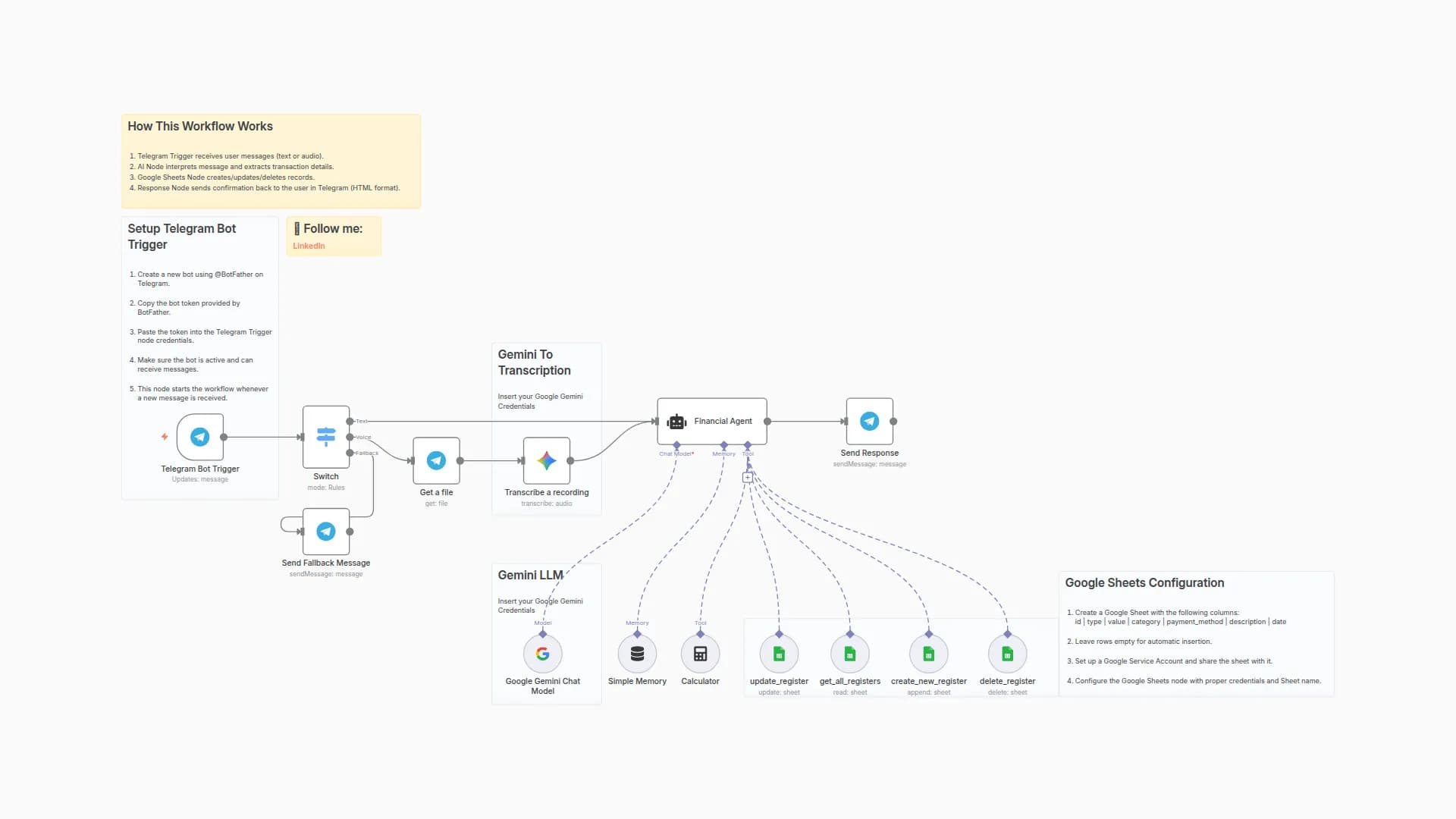Select the Switch node signpost icon
Screen dimensions: 1456x819
point(325,437)
